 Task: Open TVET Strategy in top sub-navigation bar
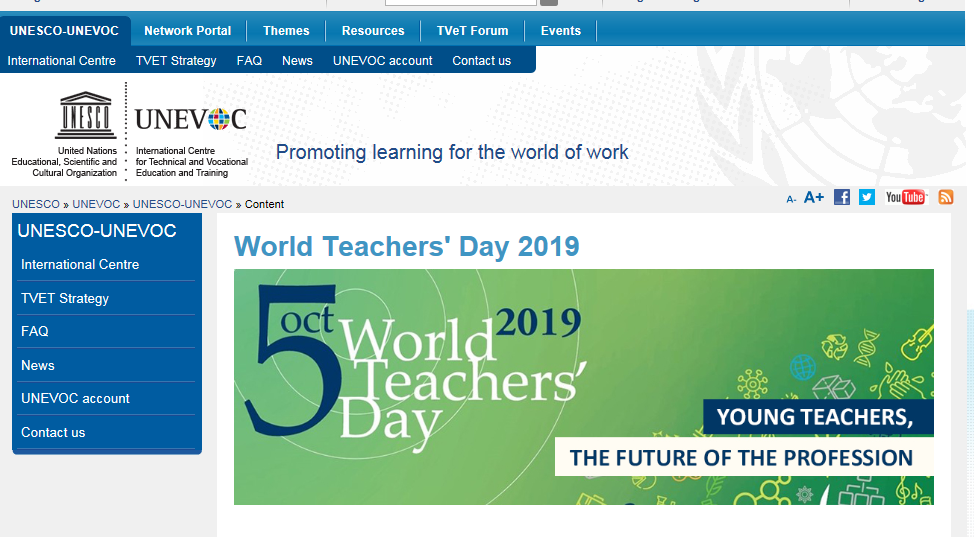pos(176,61)
